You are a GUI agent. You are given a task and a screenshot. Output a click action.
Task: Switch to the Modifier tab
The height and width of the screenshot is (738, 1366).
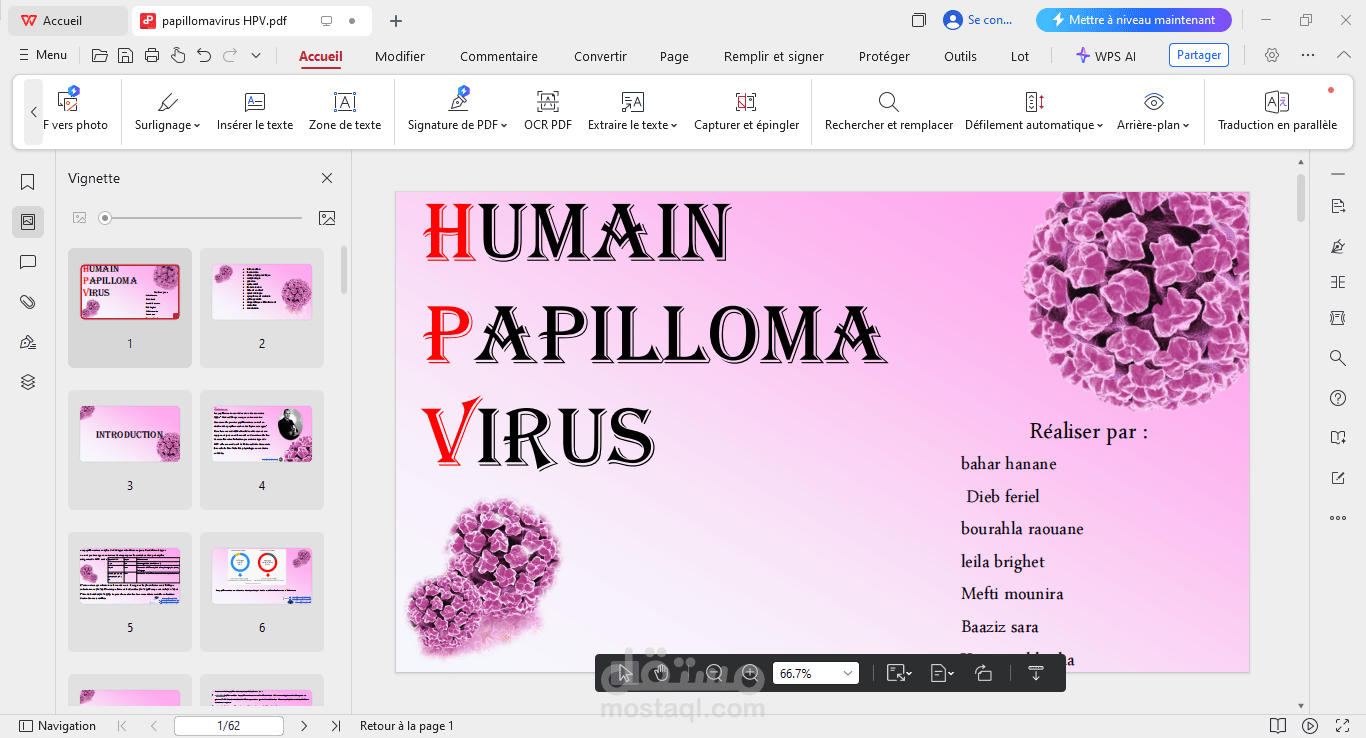tap(400, 56)
